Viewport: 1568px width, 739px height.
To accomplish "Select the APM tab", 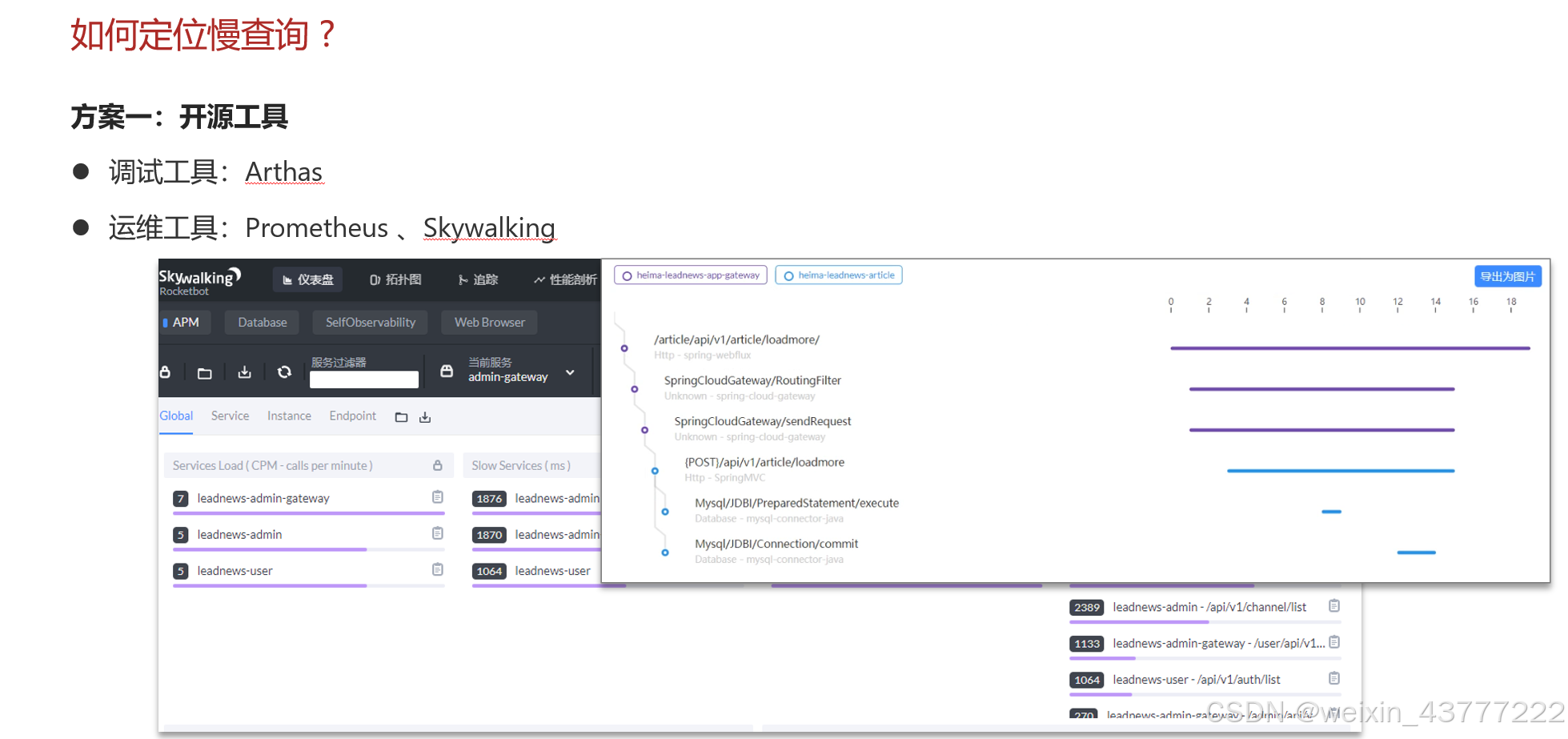I will click(186, 322).
